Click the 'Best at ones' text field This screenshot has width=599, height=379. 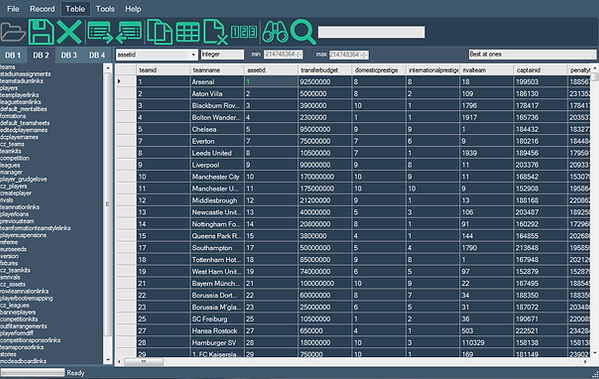(532, 55)
